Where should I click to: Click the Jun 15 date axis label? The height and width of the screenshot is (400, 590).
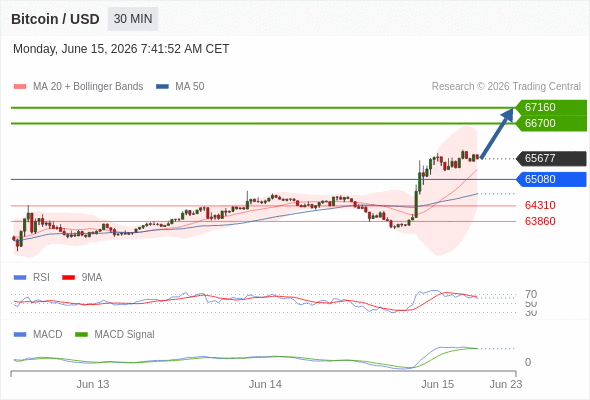coord(437,385)
